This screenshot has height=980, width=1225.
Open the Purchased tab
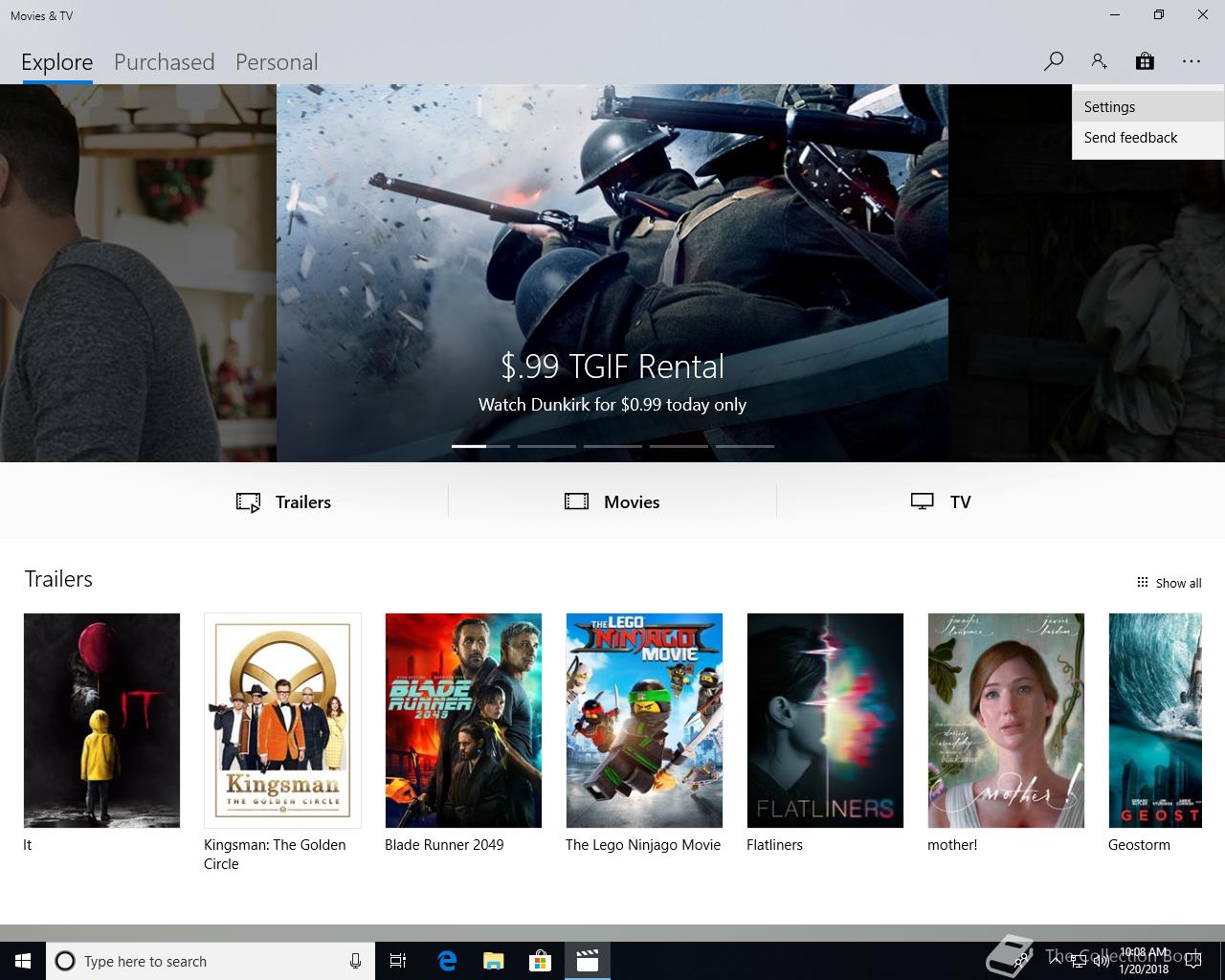click(x=165, y=62)
